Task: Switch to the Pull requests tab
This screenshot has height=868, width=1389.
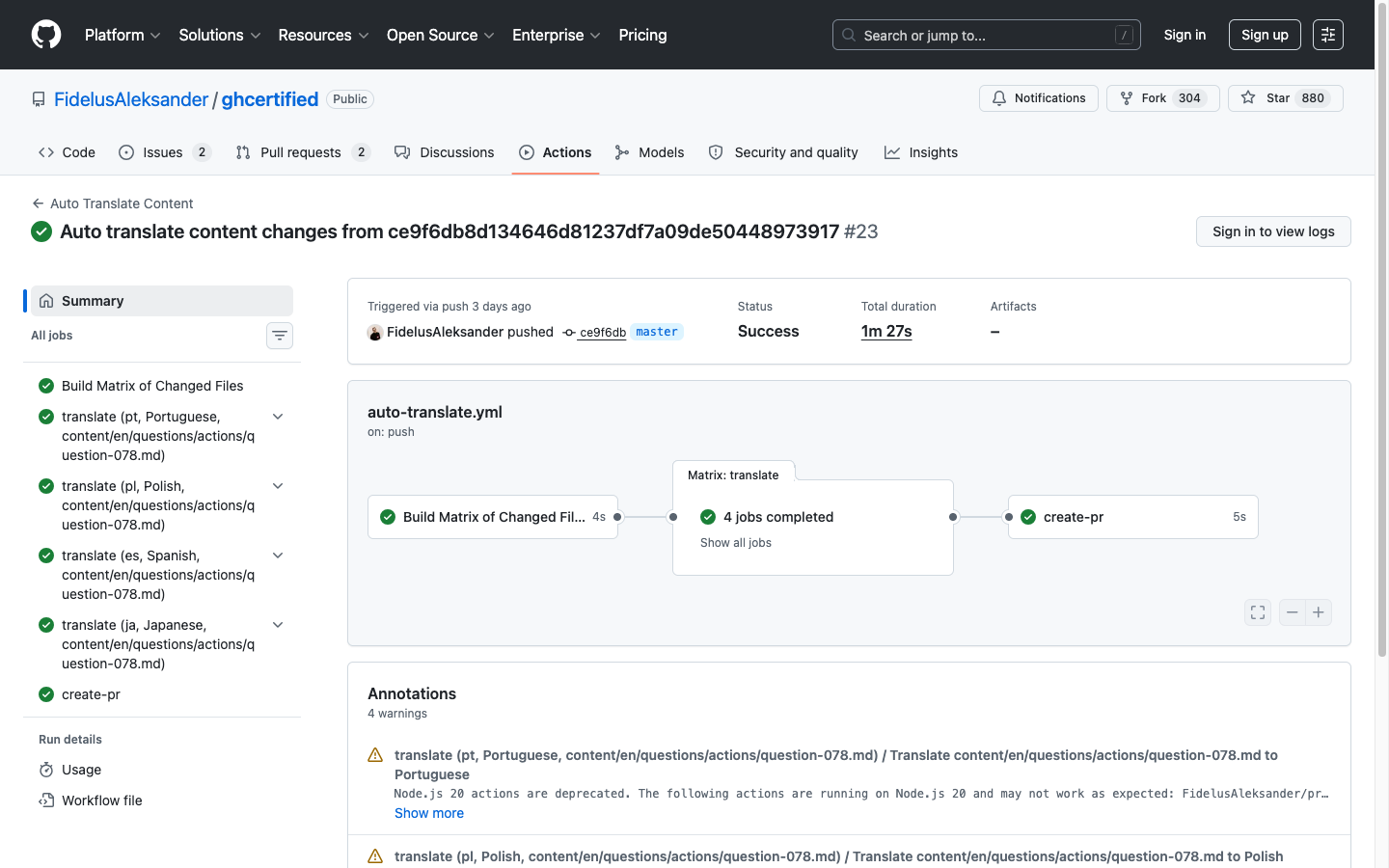Action: (301, 151)
